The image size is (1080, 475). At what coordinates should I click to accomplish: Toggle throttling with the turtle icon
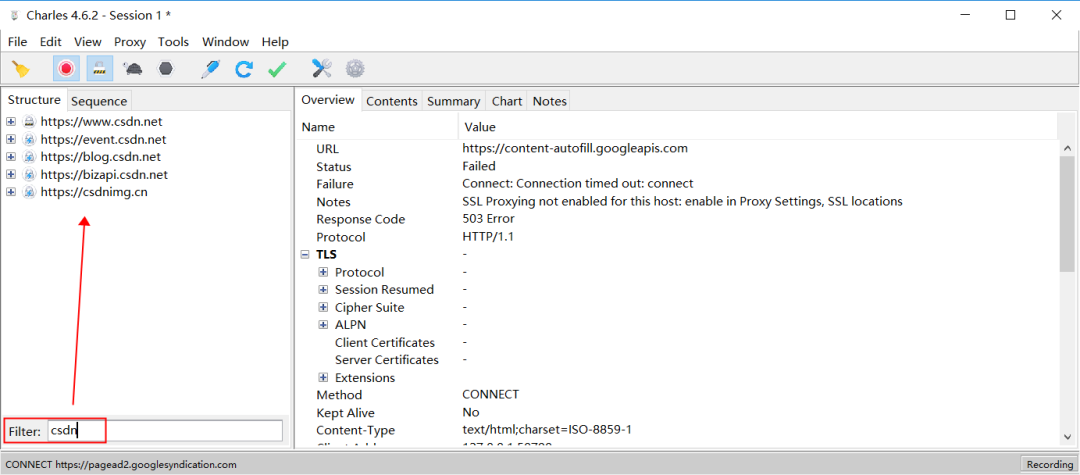[132, 69]
